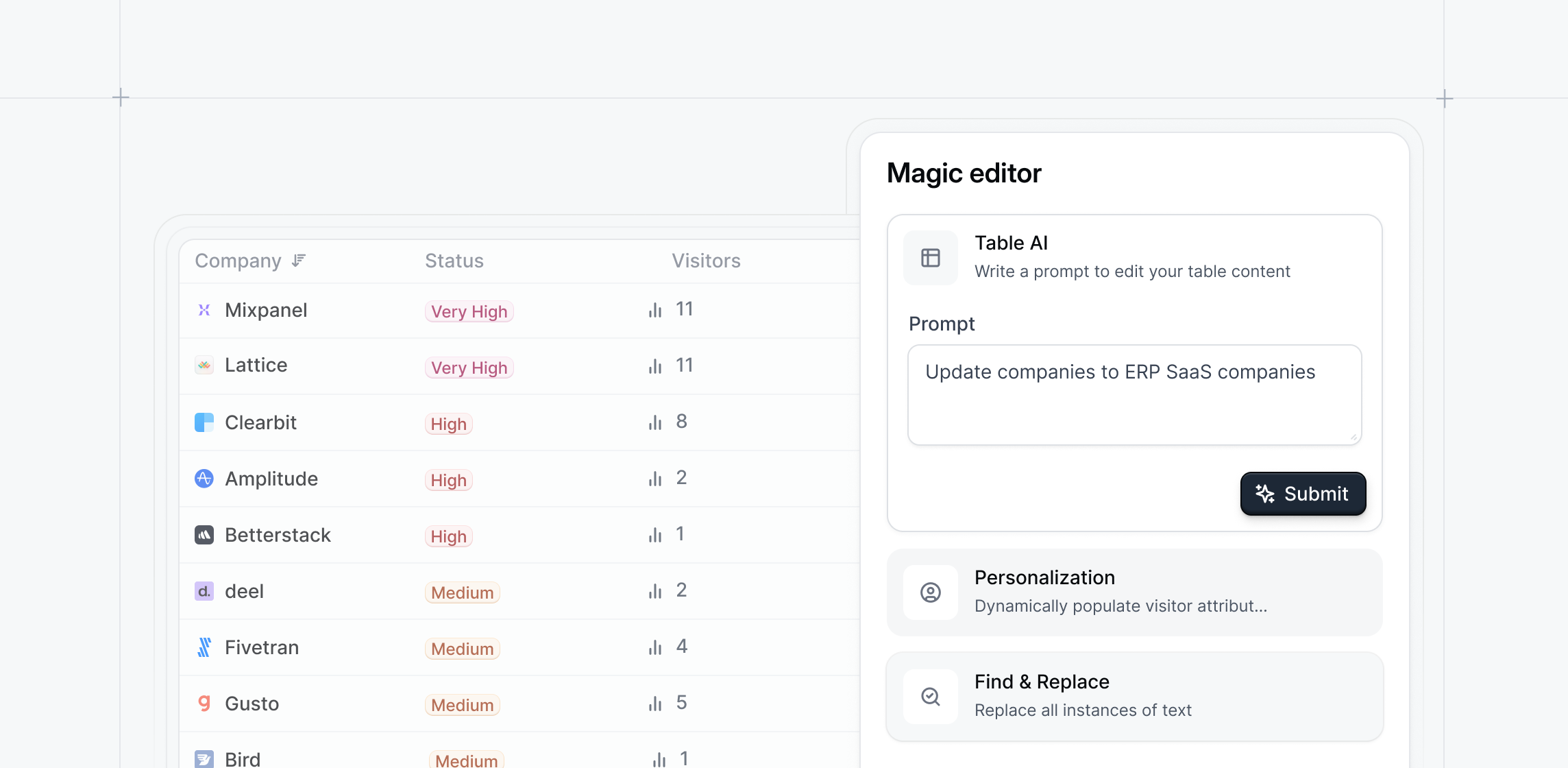Click the deel company logo

[x=204, y=591]
